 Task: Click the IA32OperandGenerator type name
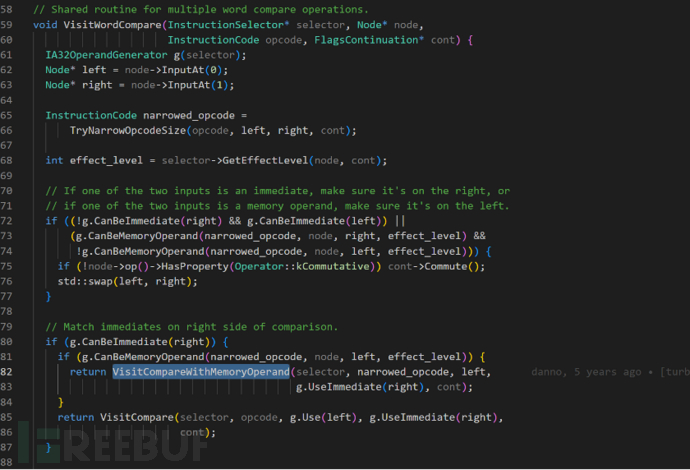(x=106, y=55)
